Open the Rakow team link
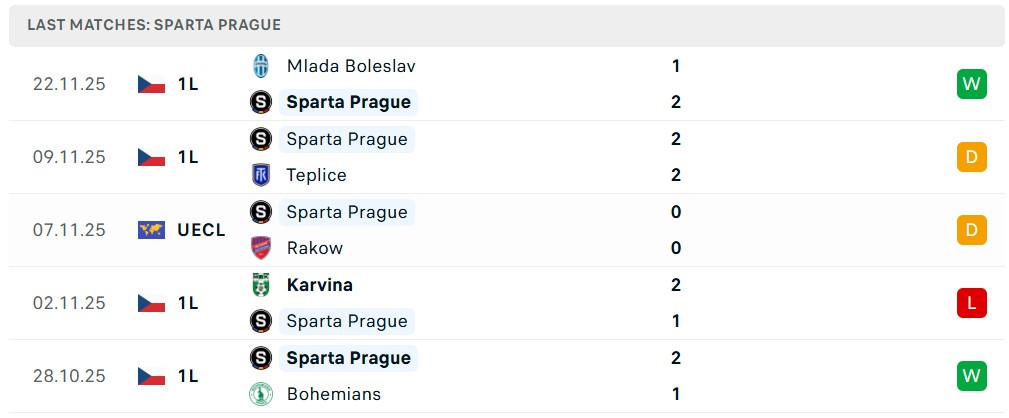This screenshot has height=418, width=1009. (x=314, y=248)
